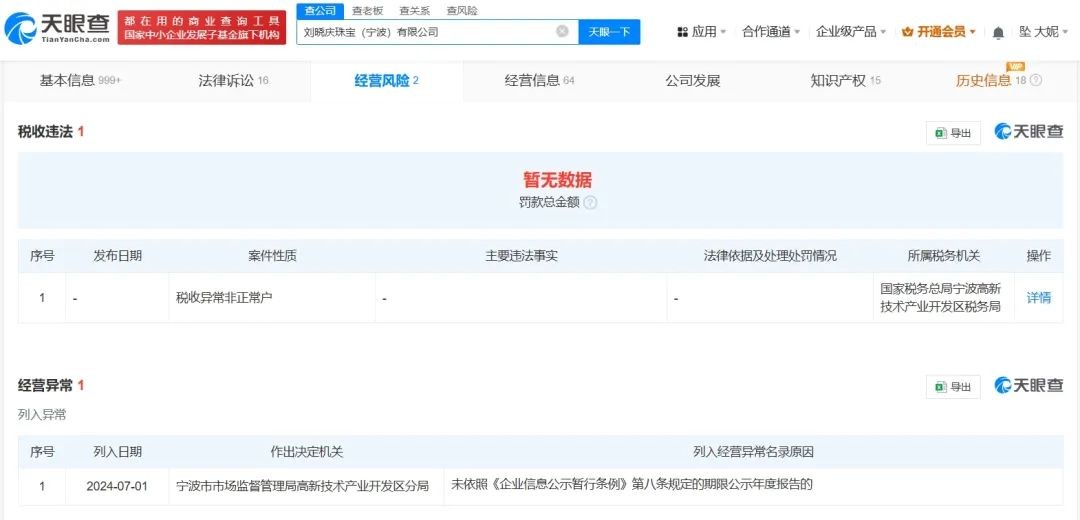
Task: Click the TianYanCha logo in header
Action: (x=58, y=28)
